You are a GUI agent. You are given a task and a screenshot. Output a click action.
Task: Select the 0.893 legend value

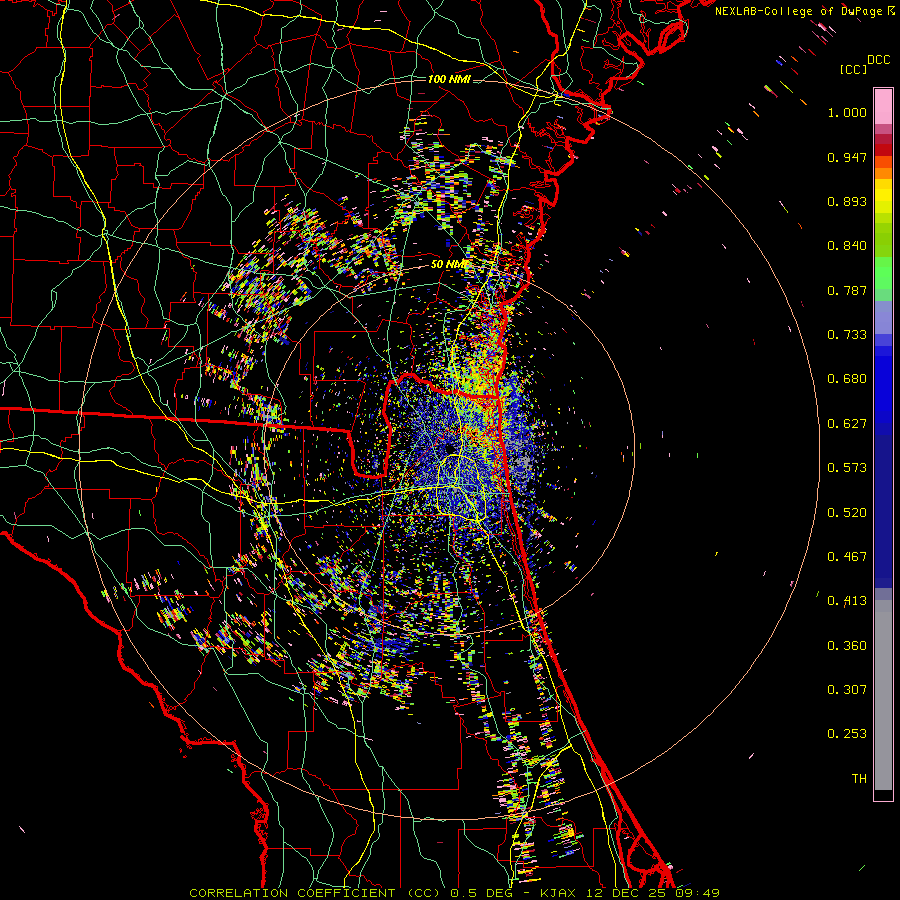(x=847, y=201)
